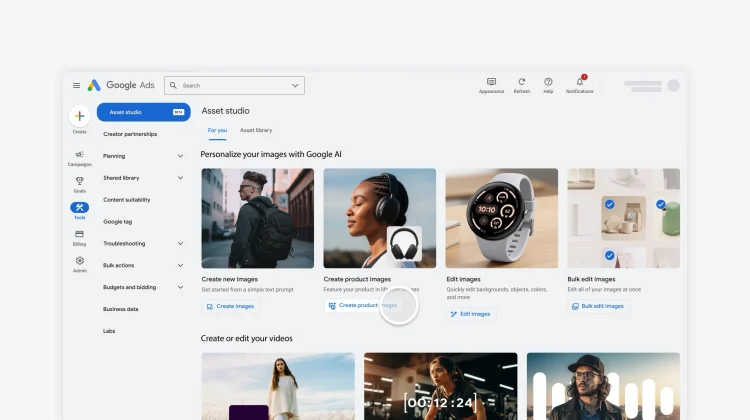Viewport: 750px width, 420px height.
Task: Open Admin gear icon
Action: [80, 261]
